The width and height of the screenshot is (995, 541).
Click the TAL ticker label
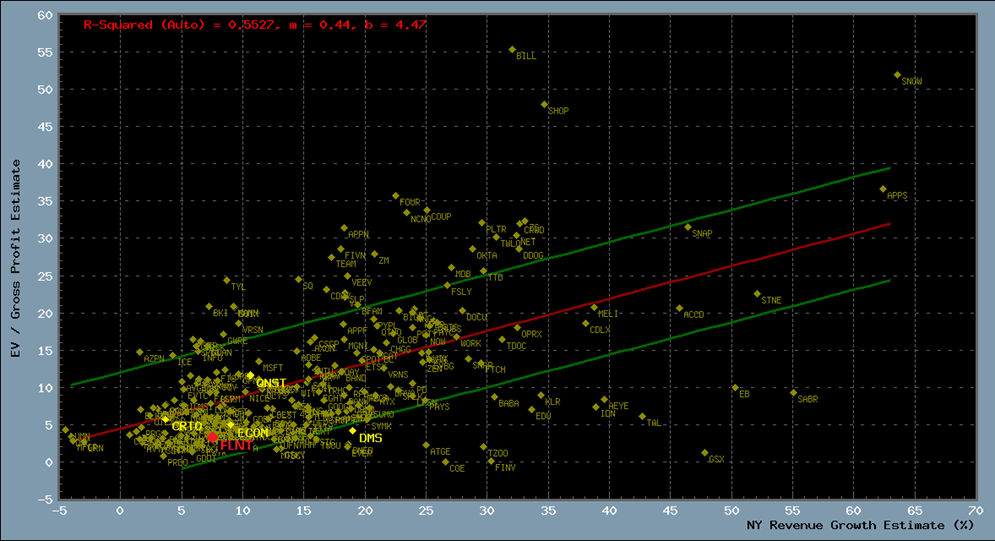pos(654,422)
